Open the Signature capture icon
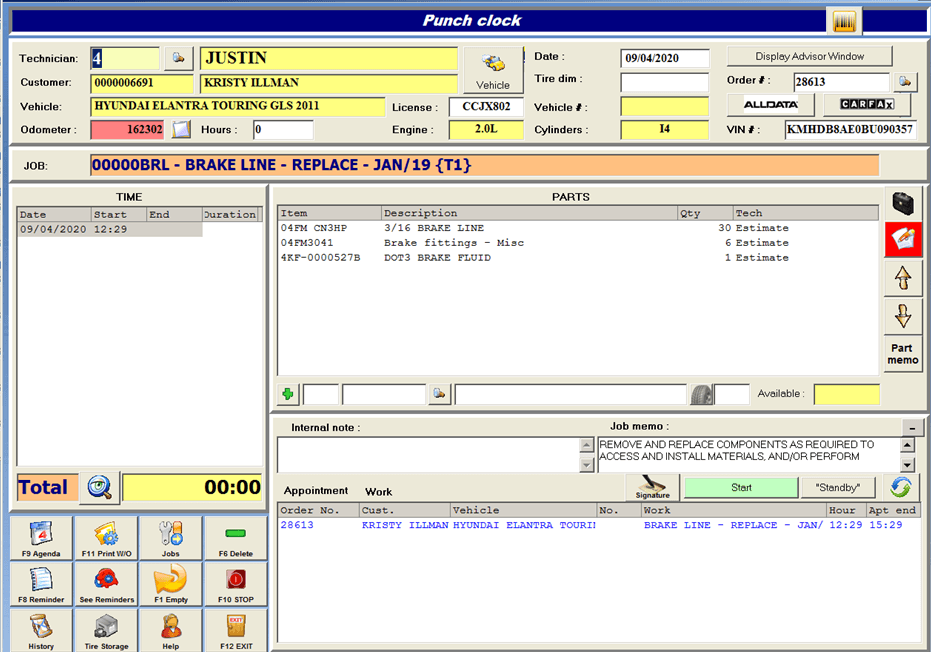Viewport: 931px width, 652px height. (x=652, y=487)
